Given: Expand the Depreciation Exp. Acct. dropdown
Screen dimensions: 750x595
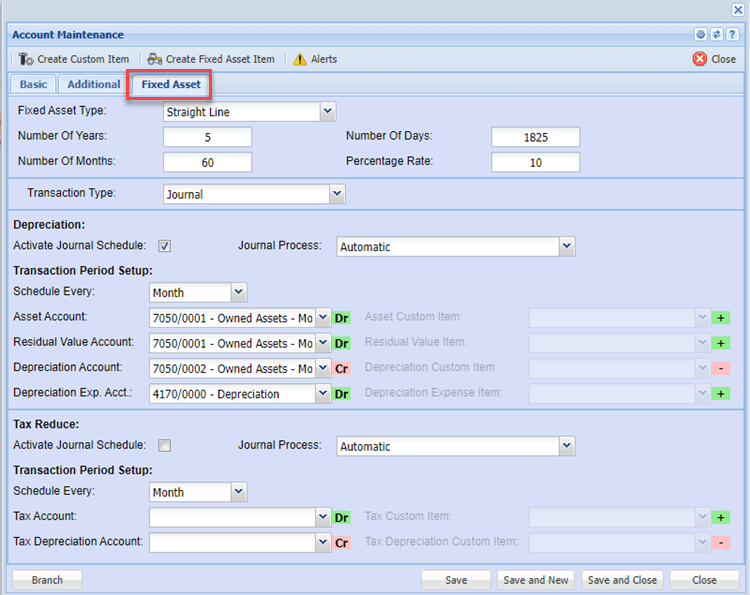Looking at the screenshot, I should pos(323,394).
